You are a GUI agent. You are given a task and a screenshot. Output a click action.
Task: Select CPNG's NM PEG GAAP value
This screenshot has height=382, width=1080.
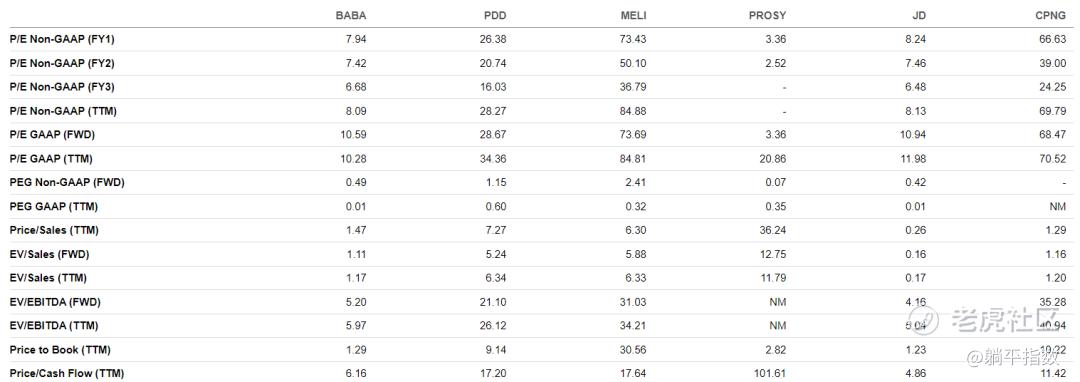point(1059,206)
